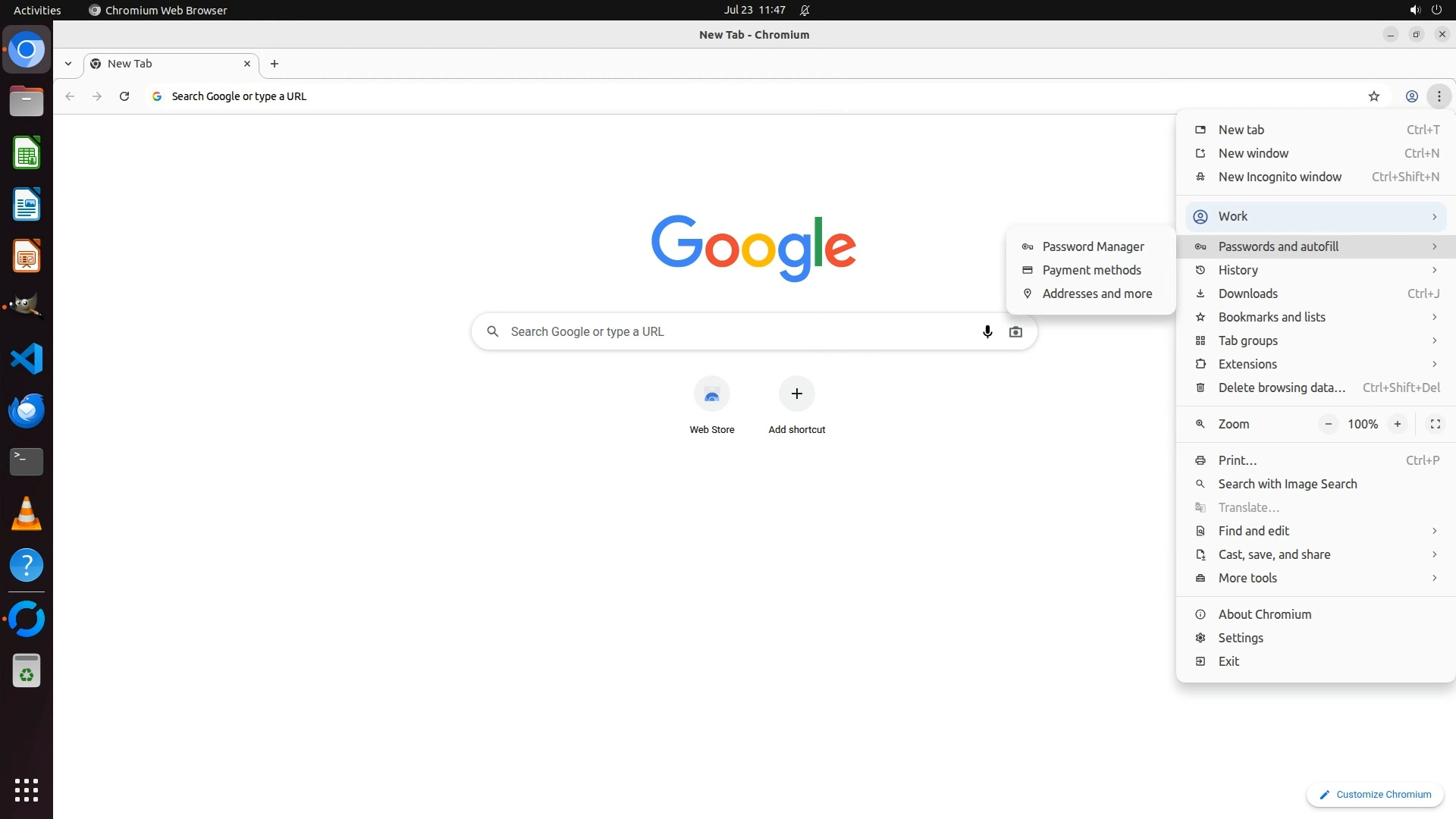1456x819 pixels.
Task: Open the tab search dropdown arrow
Action: [68, 64]
